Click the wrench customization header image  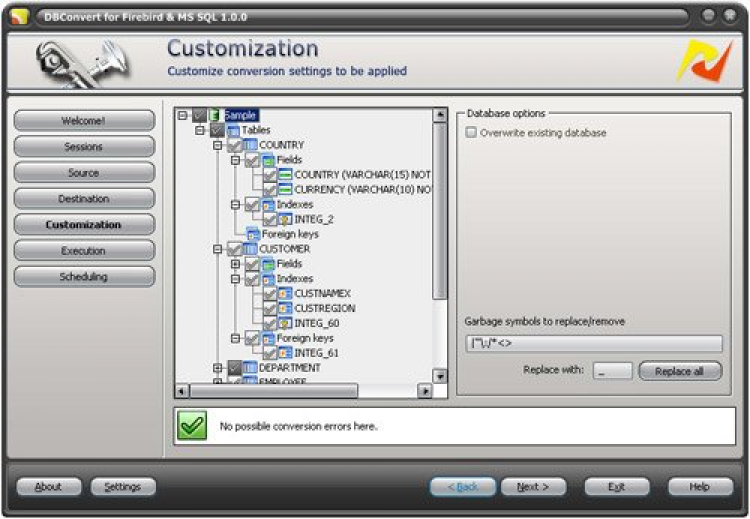82,64
